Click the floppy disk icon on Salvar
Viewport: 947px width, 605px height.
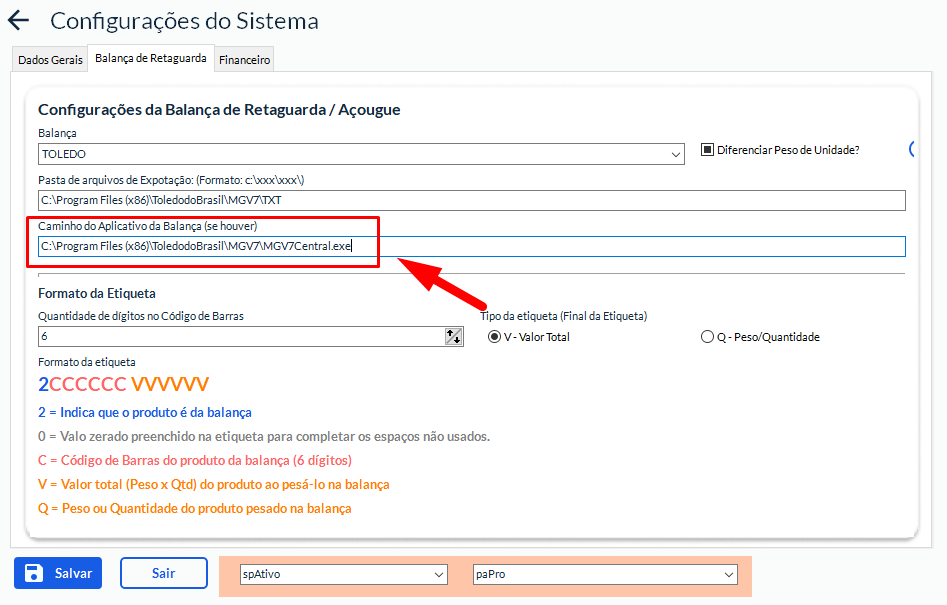pyautogui.click(x=34, y=573)
